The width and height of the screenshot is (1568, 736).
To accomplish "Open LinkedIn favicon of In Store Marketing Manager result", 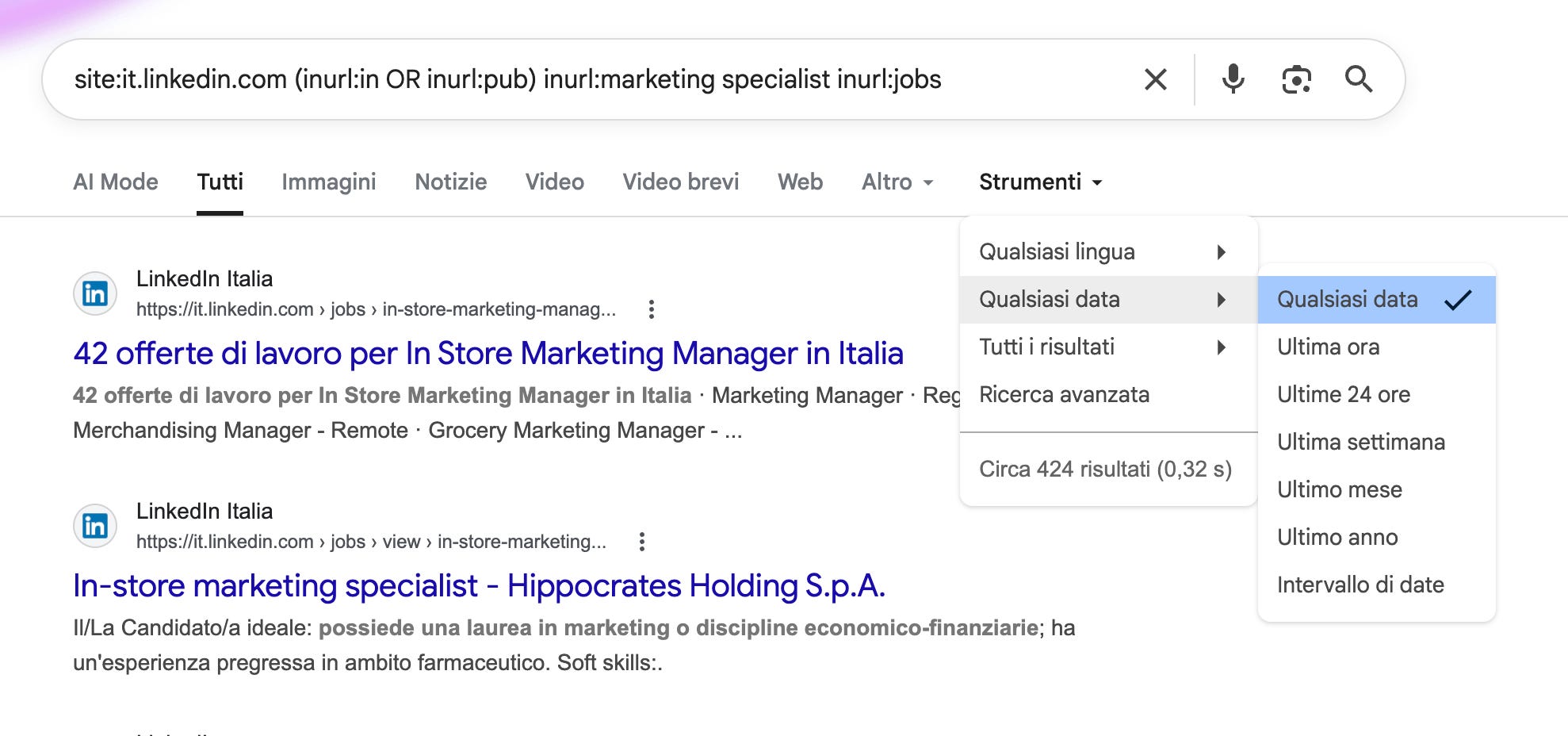I will point(95,293).
